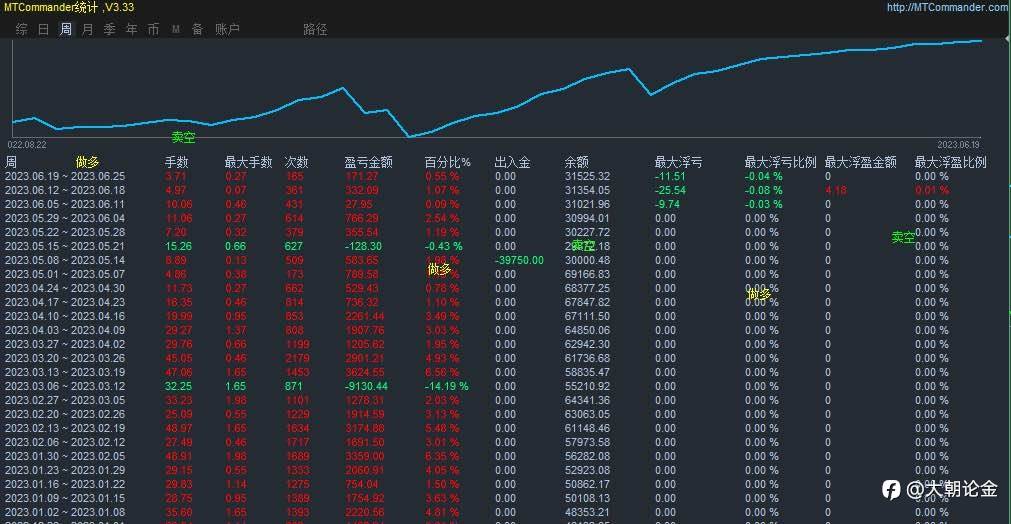Click max floating loss -25.54
The width and height of the screenshot is (1011, 524).
[671, 190]
